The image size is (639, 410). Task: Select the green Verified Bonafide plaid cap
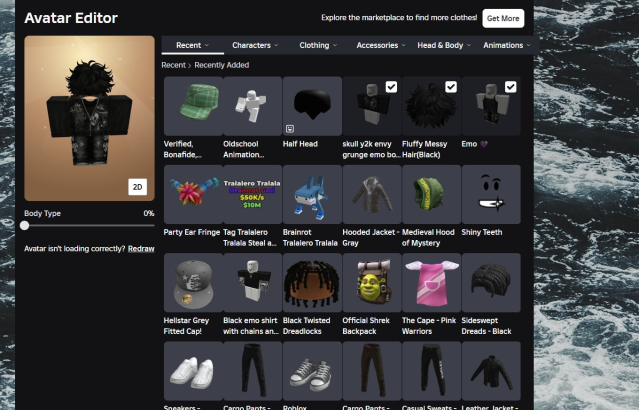[x=191, y=106]
